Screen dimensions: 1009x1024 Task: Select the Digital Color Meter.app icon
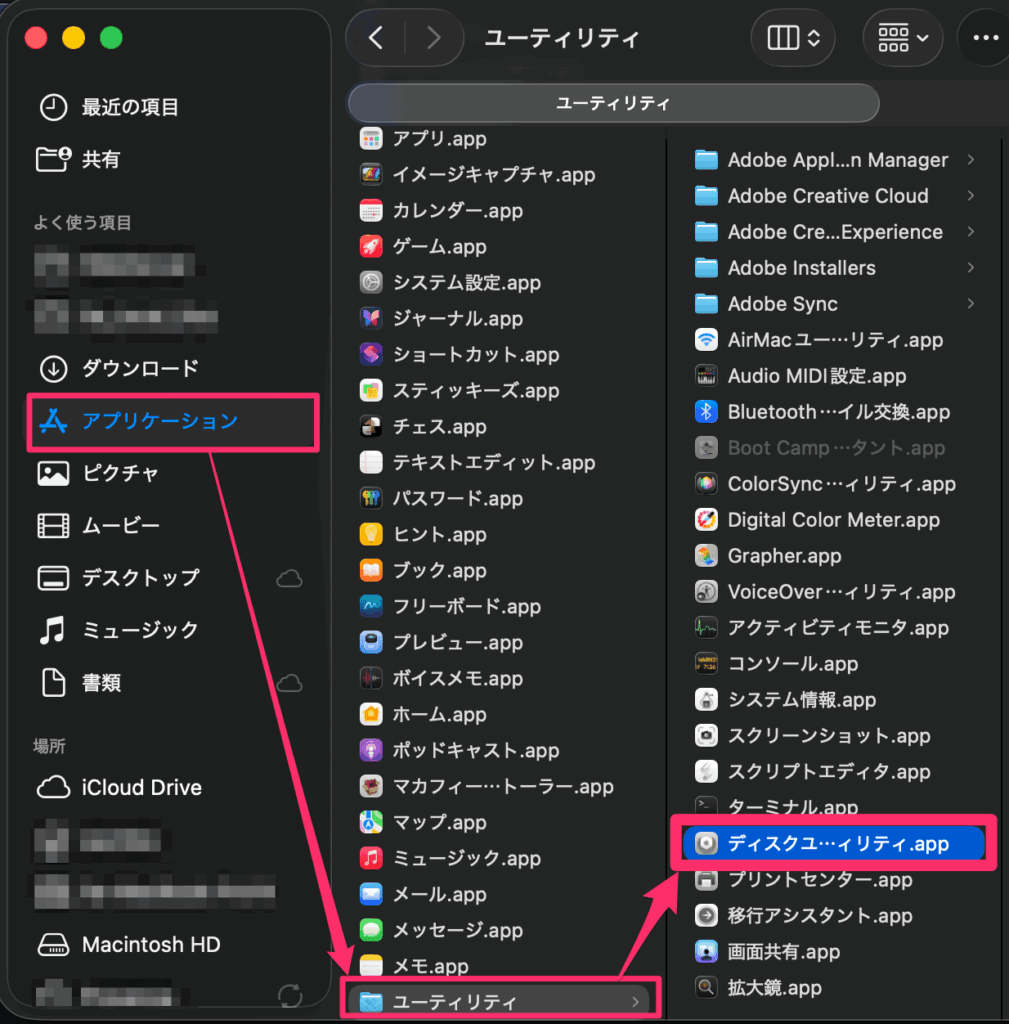point(707,520)
